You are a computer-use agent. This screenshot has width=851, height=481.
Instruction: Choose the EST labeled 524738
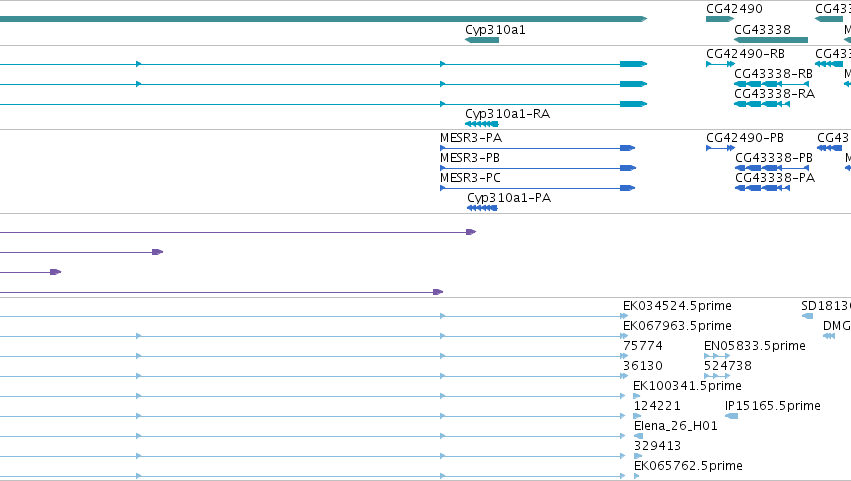coord(717,376)
